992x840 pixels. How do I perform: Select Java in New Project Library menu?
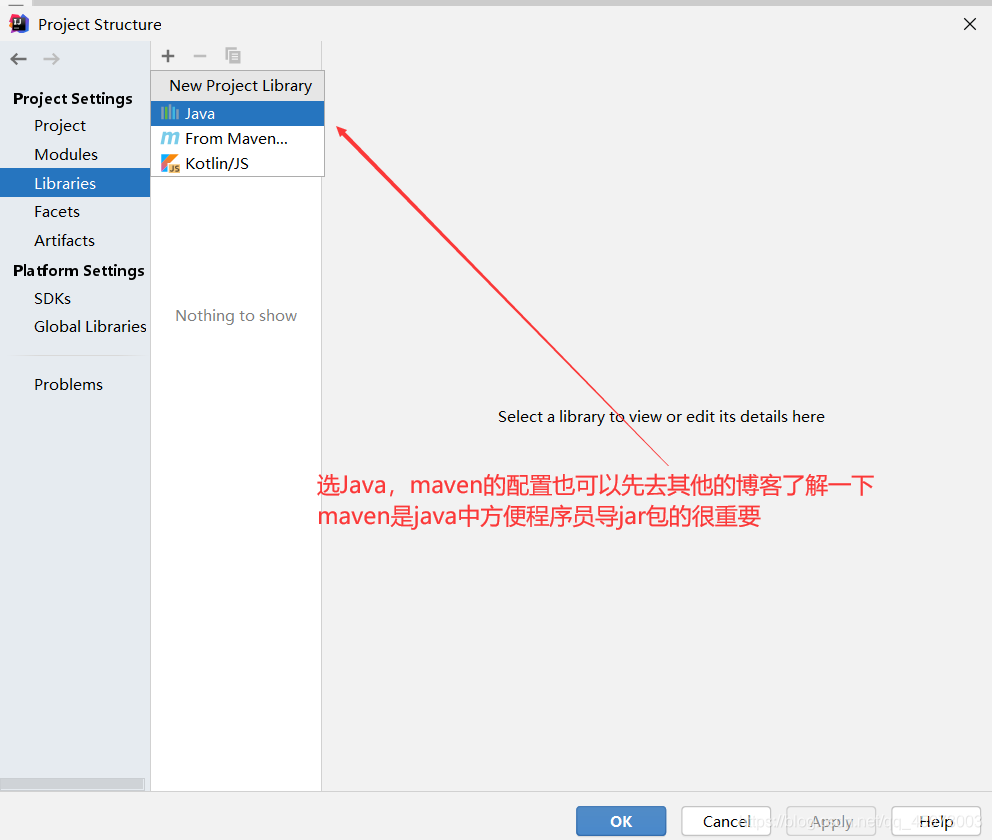point(237,113)
